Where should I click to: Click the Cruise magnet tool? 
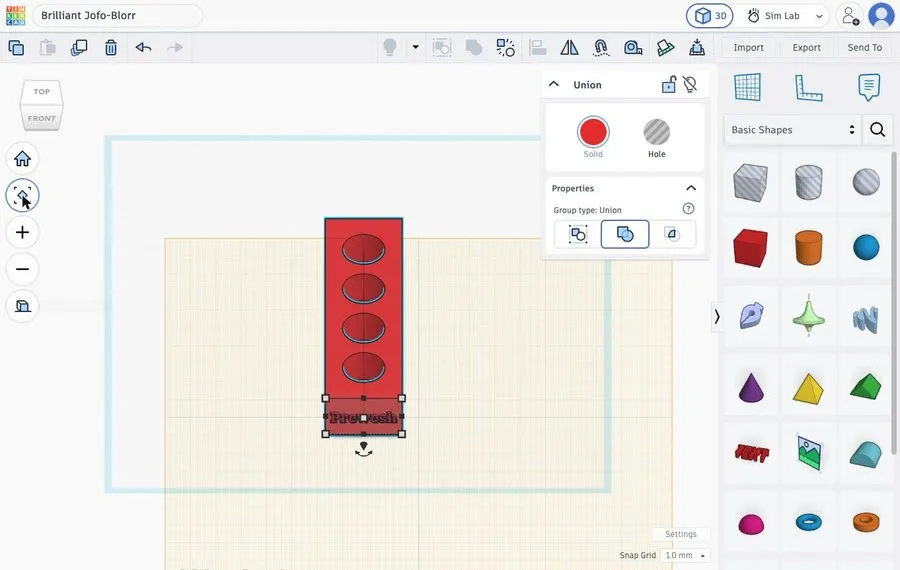click(601, 48)
